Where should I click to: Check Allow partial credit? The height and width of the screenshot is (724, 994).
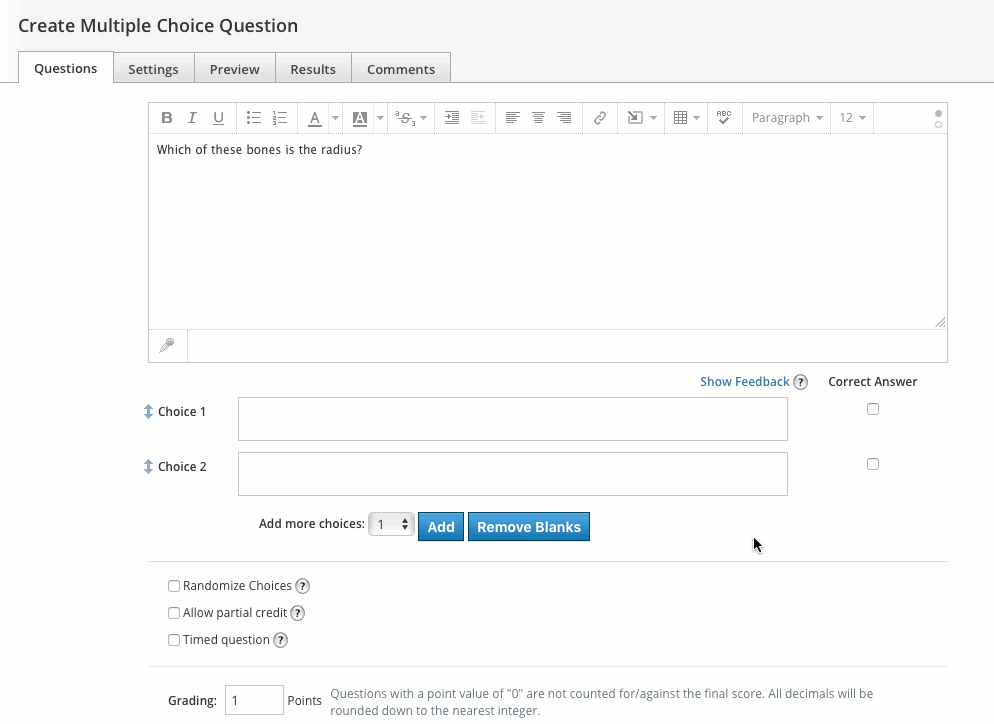click(x=174, y=613)
